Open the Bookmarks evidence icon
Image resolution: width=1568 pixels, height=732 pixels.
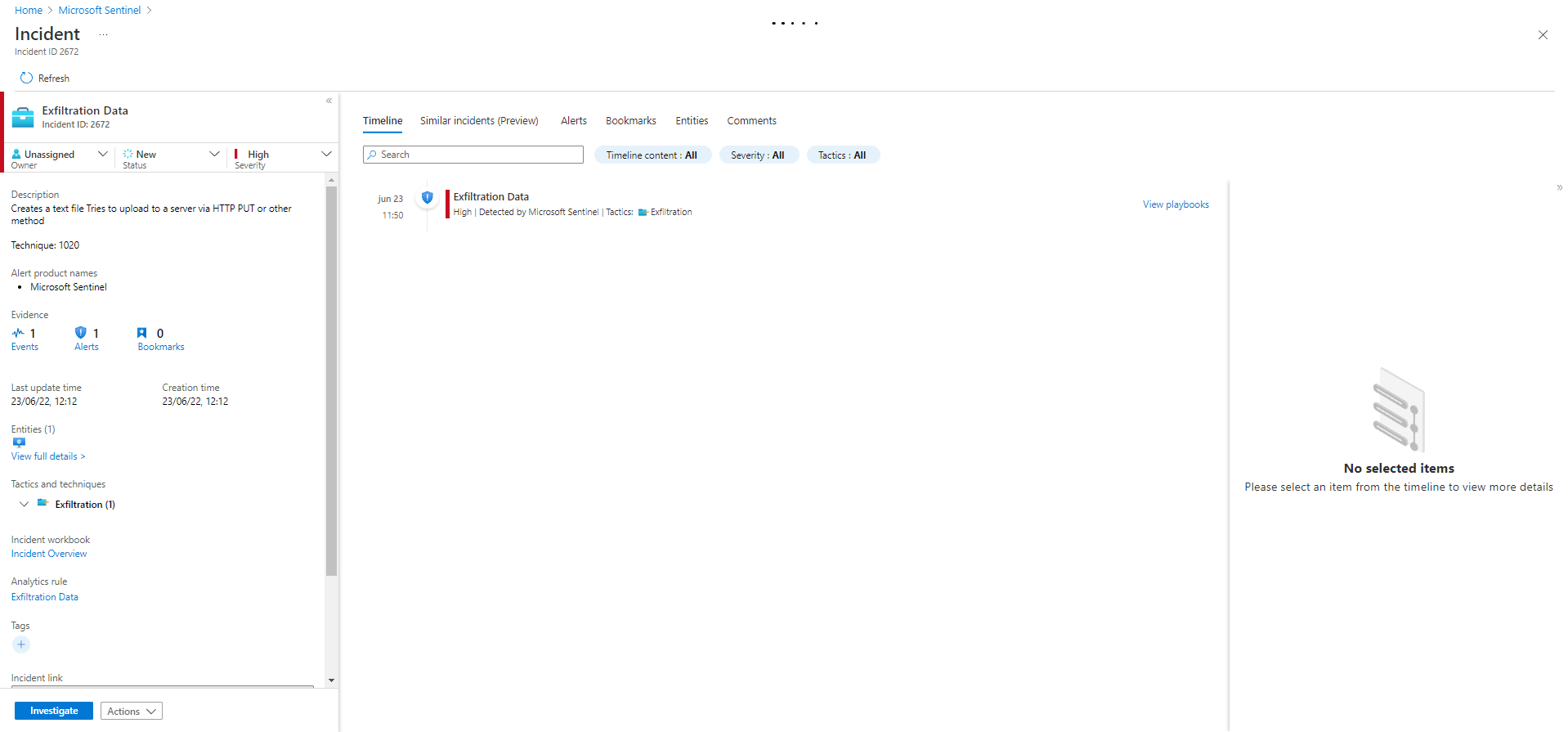pos(142,333)
